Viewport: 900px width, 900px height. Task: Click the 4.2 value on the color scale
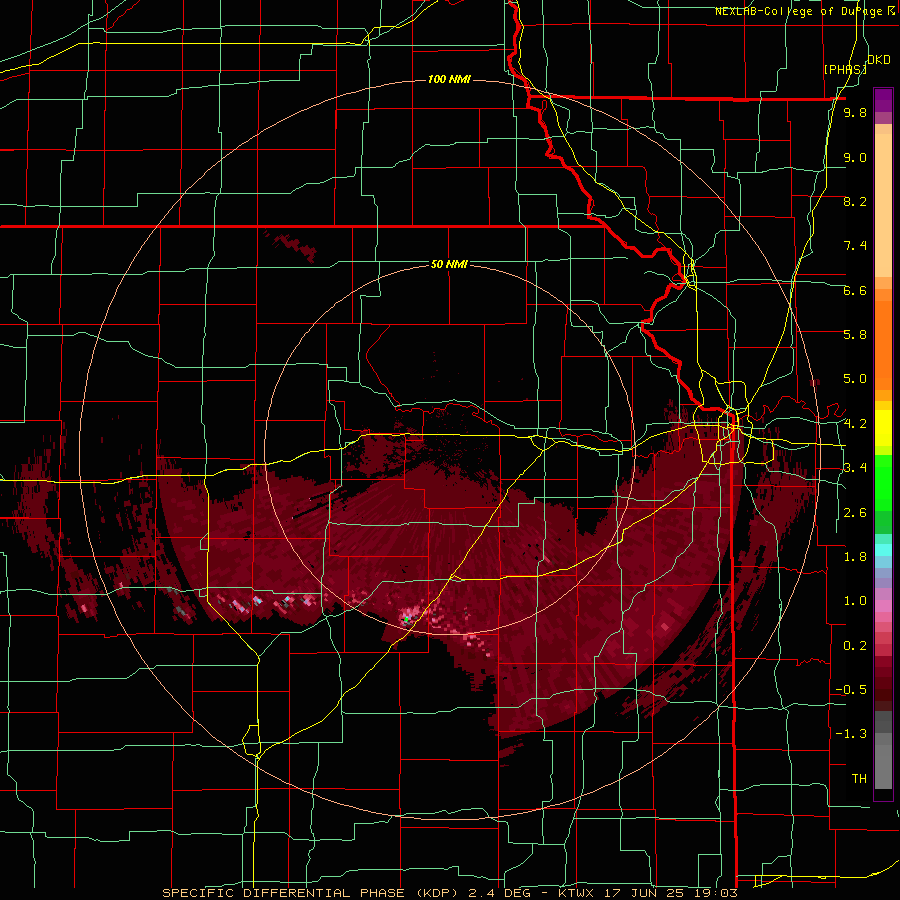pyautogui.click(x=855, y=424)
